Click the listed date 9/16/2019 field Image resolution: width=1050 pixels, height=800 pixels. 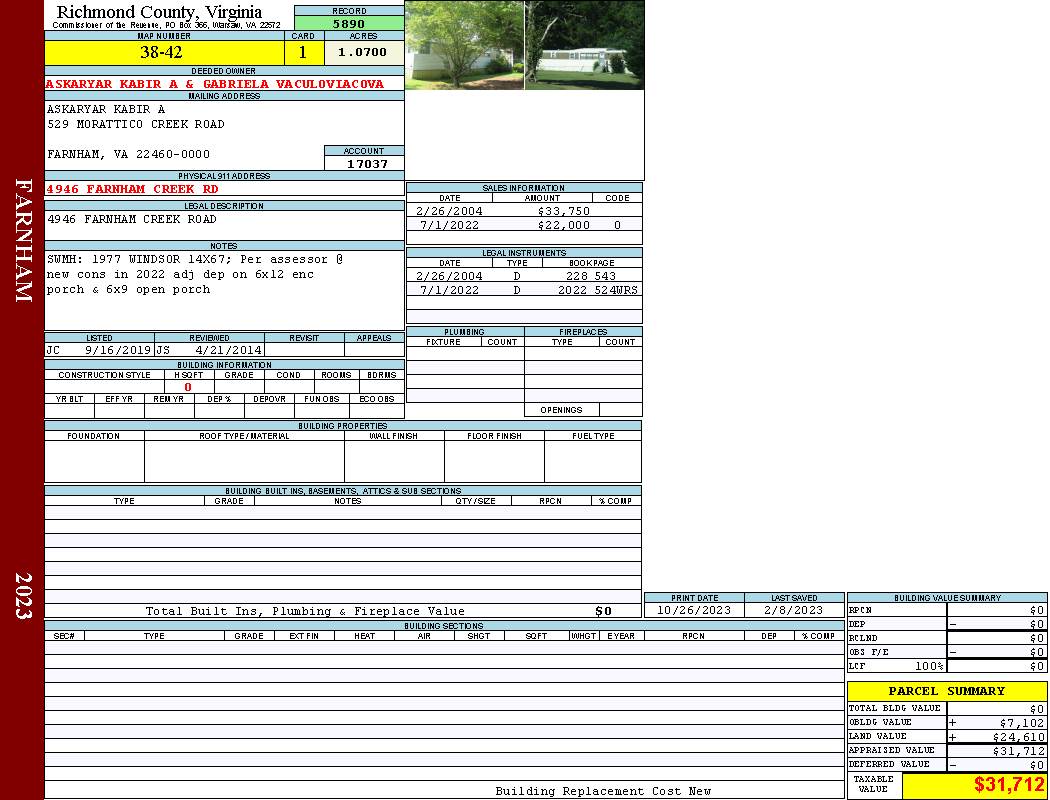click(117, 350)
